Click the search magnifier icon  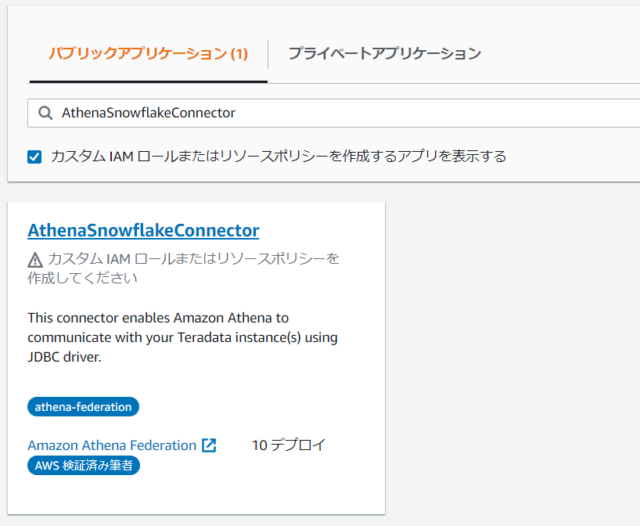[45, 113]
